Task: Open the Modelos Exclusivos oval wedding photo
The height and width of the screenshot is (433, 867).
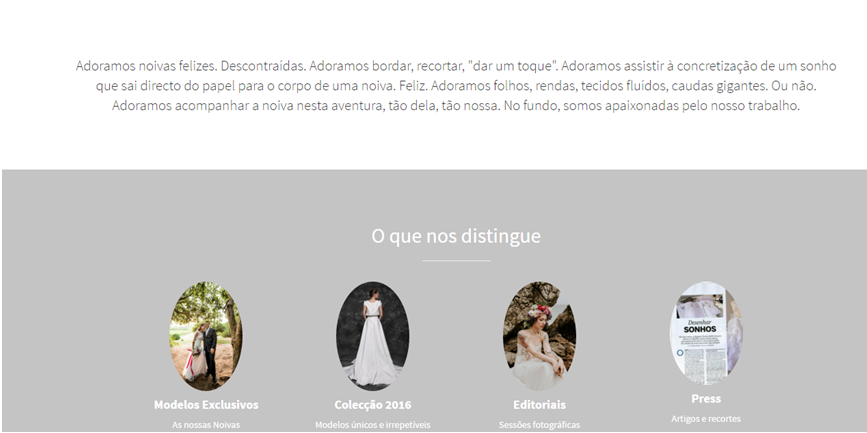Action: (x=206, y=336)
